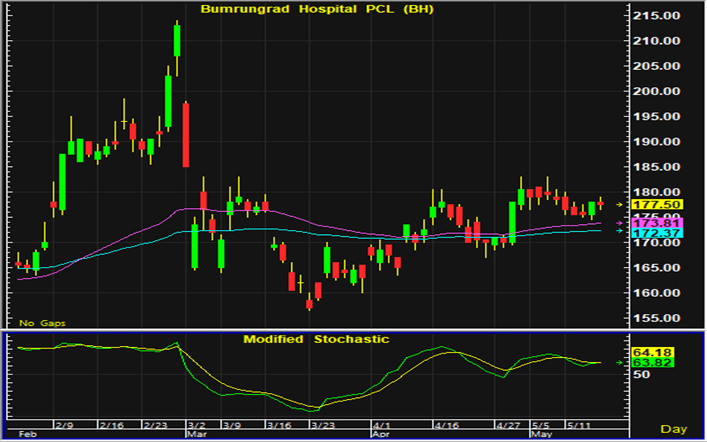Click the 160.00 price axis label
This screenshot has width=707, height=442.
656,293
